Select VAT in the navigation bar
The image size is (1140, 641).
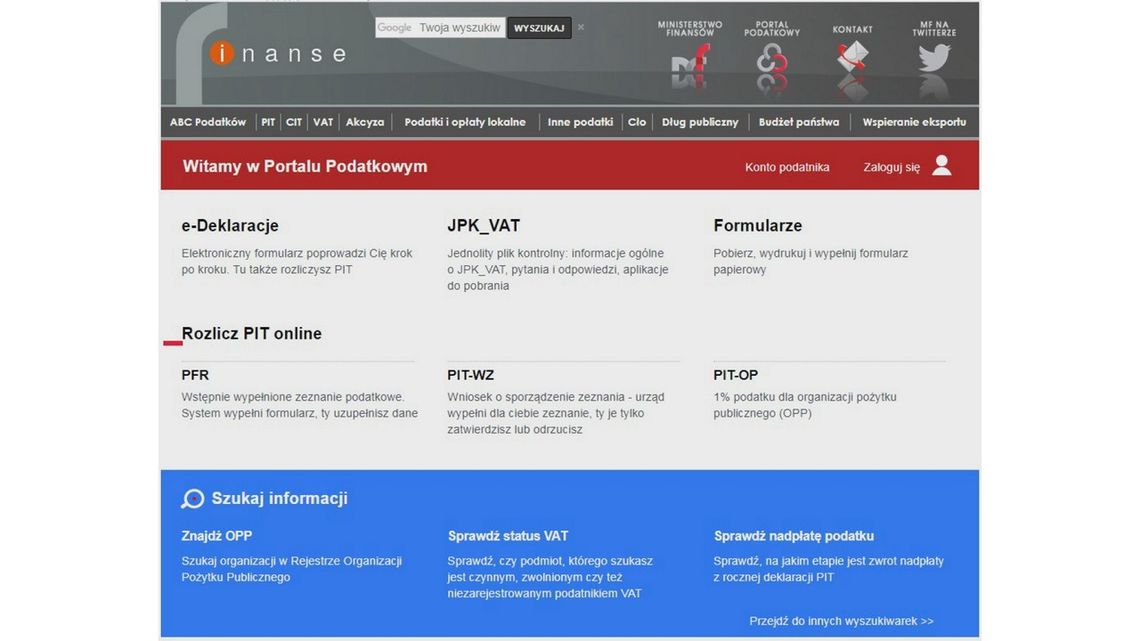(x=323, y=122)
